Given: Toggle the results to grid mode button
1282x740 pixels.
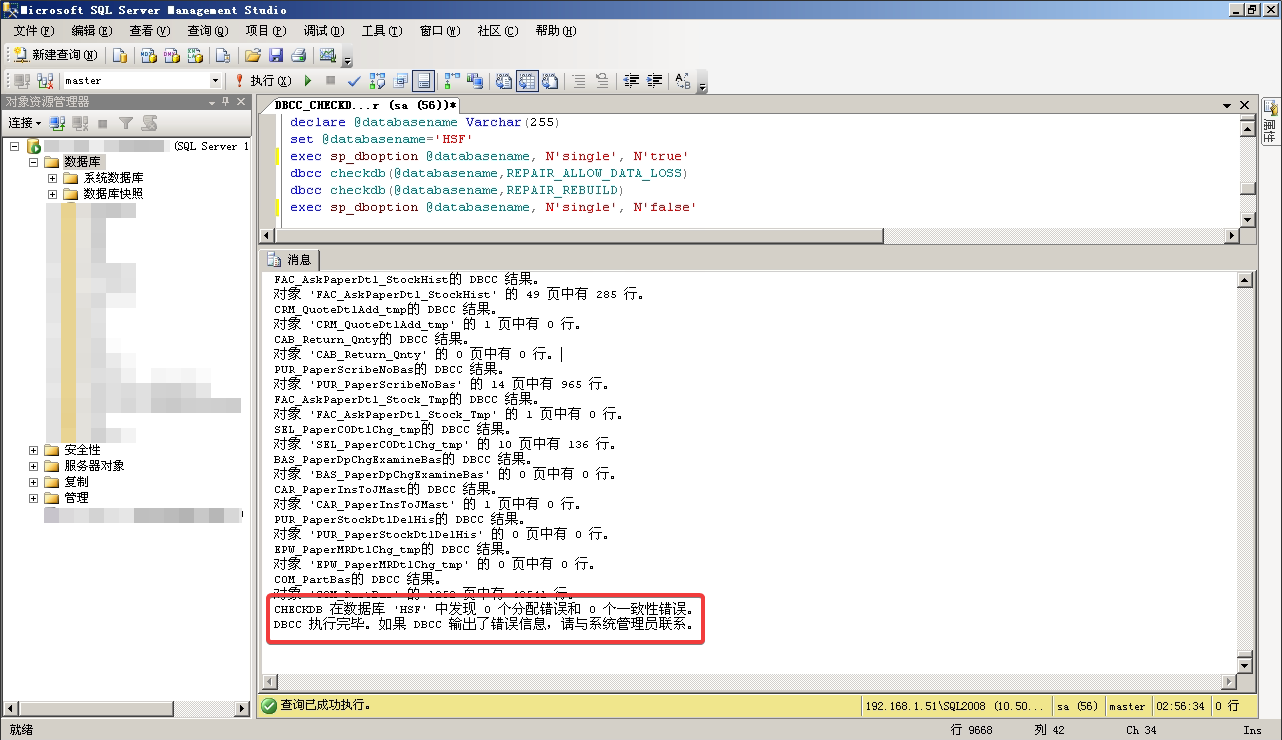Looking at the screenshot, I should click(526, 80).
